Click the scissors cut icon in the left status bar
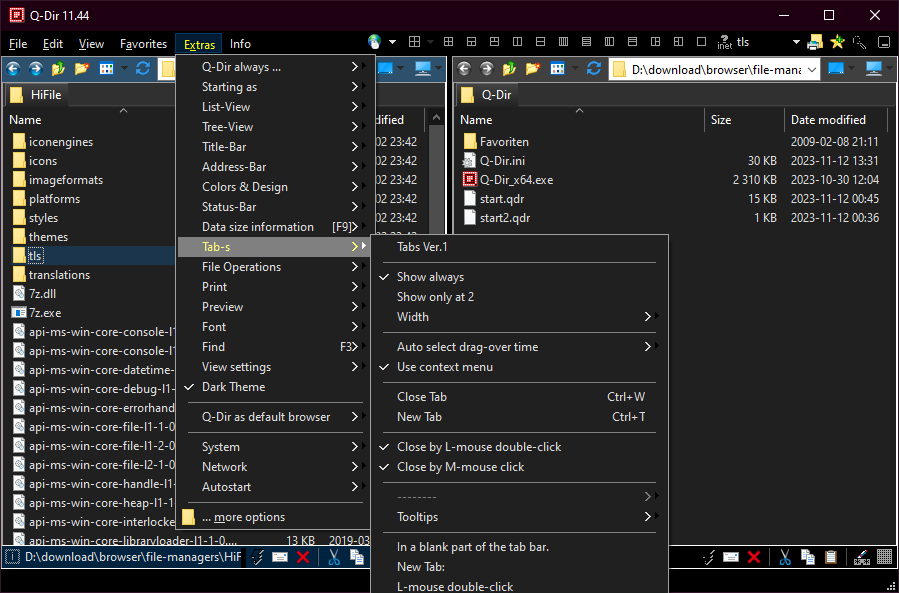The height and width of the screenshot is (593, 899). click(x=334, y=557)
